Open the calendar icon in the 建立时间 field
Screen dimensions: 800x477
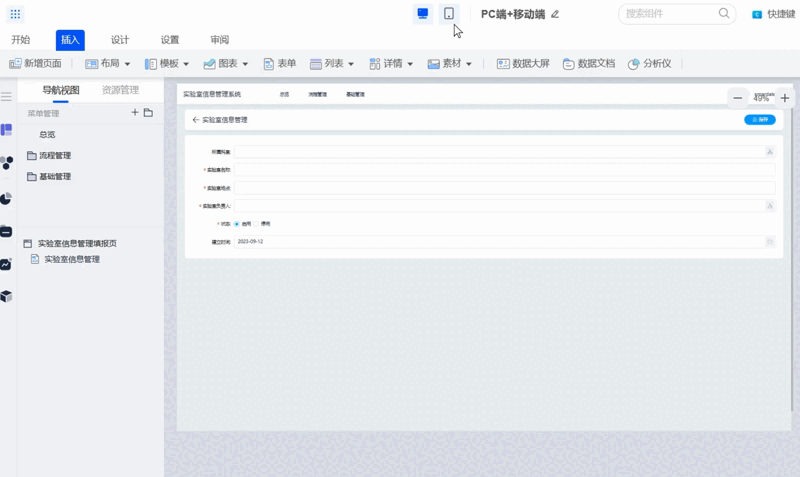770,242
